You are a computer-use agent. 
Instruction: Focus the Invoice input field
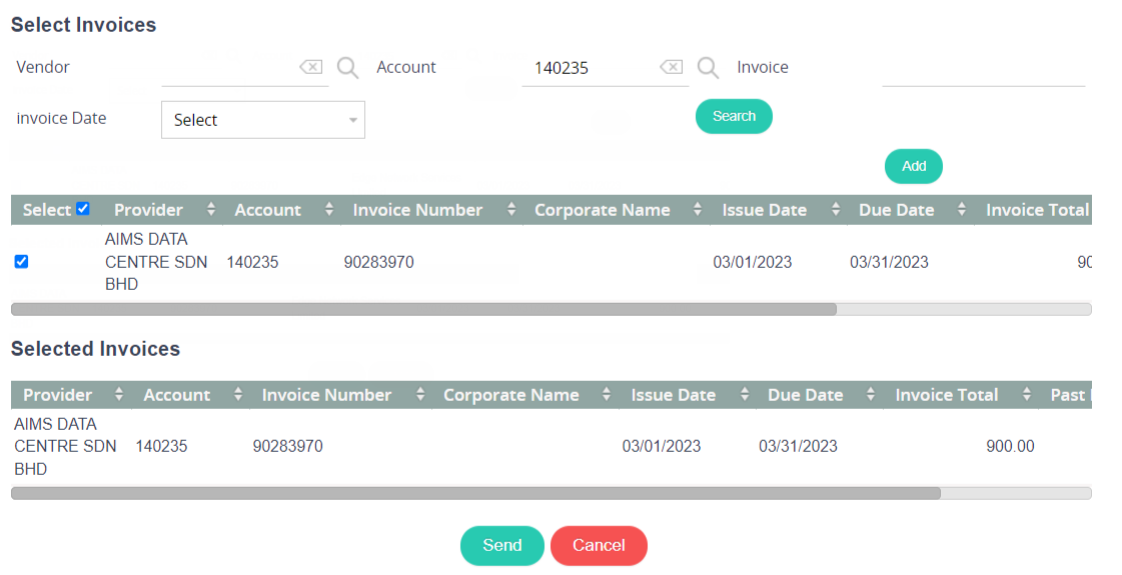click(983, 68)
